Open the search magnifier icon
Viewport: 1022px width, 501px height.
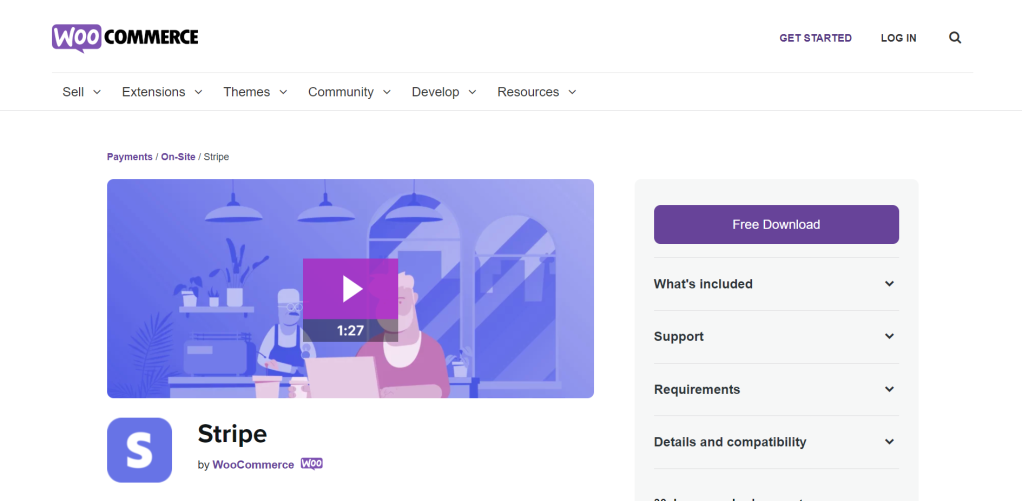955,38
